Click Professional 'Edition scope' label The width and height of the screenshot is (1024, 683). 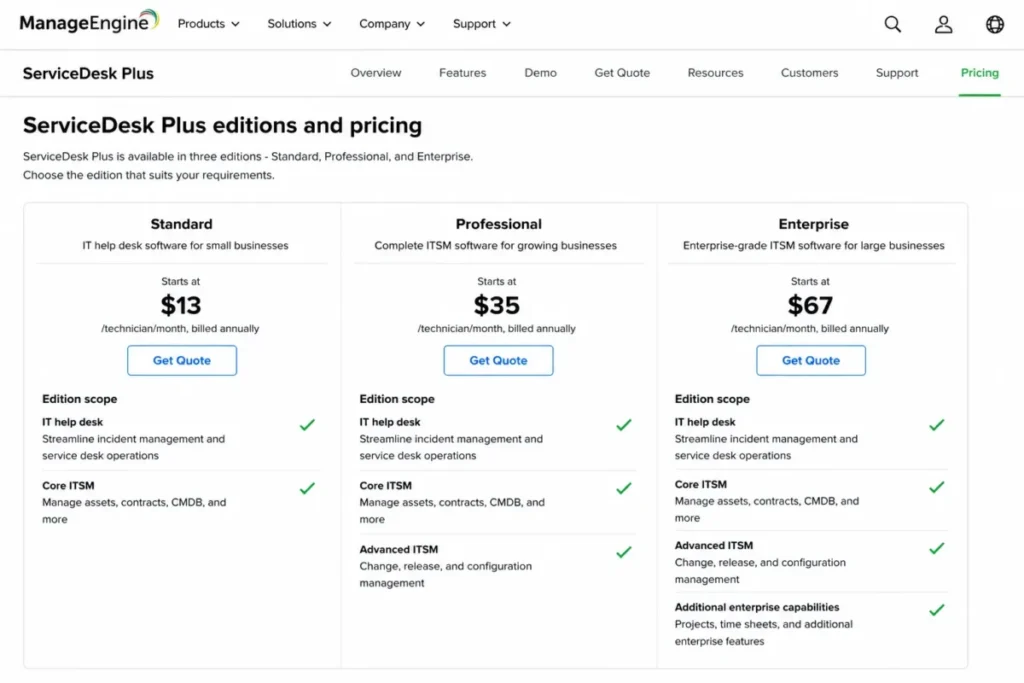pyautogui.click(x=396, y=399)
